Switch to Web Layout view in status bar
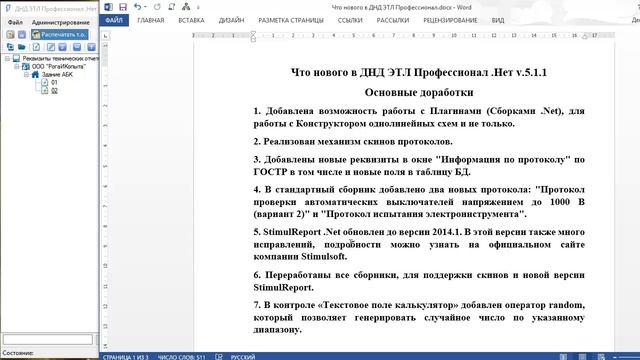Viewport: 640px width, 360px height. [601, 357]
